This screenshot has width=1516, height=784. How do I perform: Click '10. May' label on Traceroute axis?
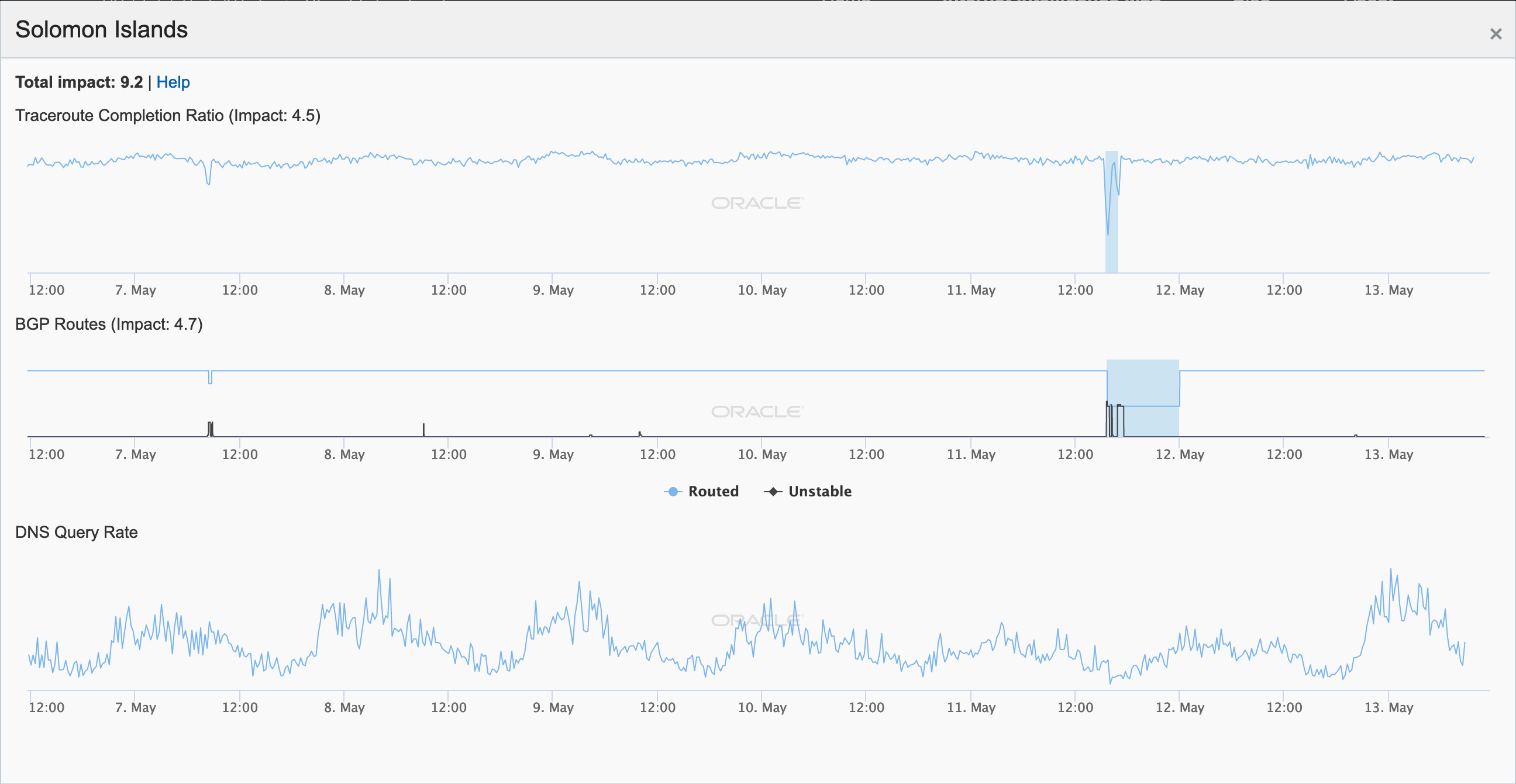[762, 290]
